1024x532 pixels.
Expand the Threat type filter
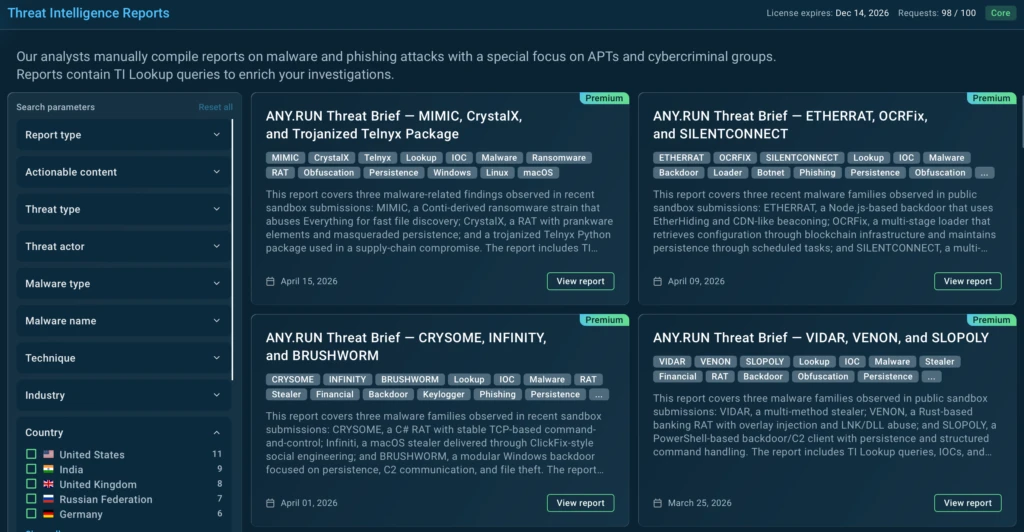coord(123,210)
